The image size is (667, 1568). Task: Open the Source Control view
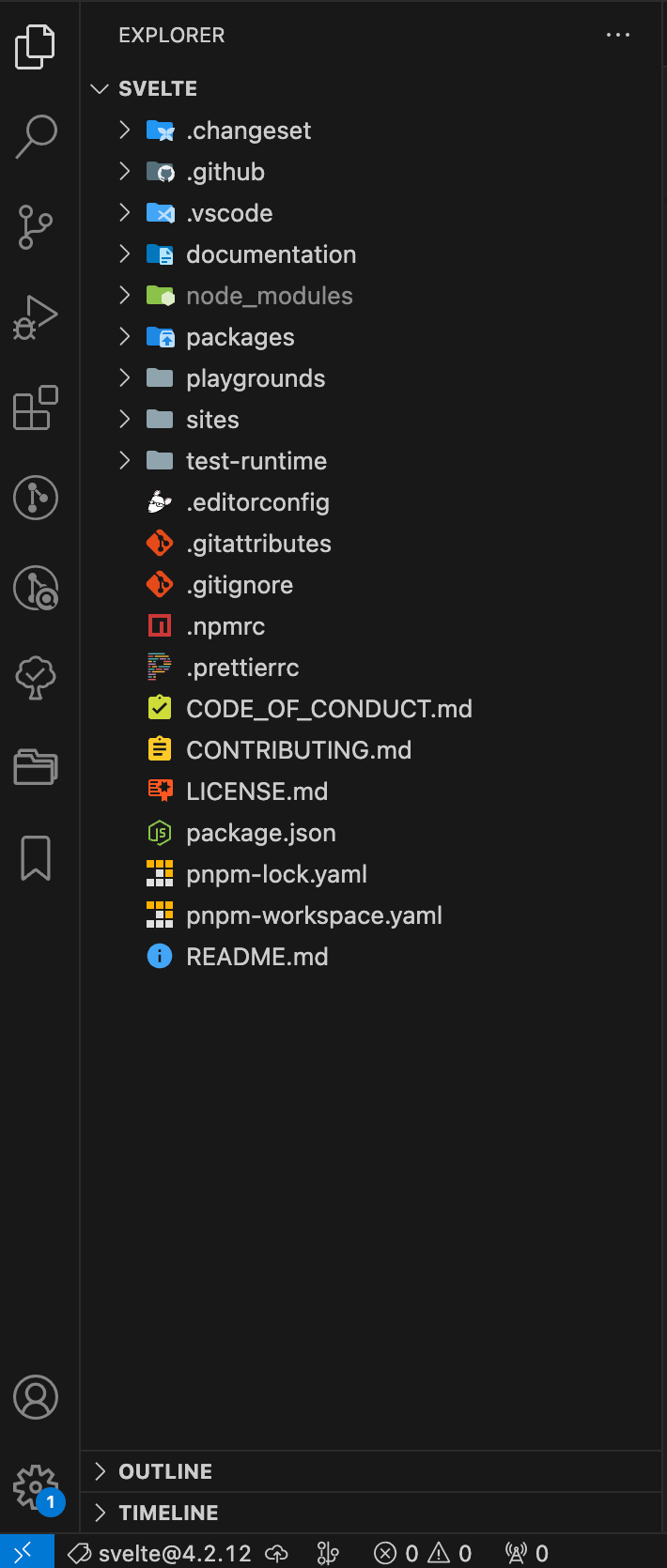click(x=37, y=226)
